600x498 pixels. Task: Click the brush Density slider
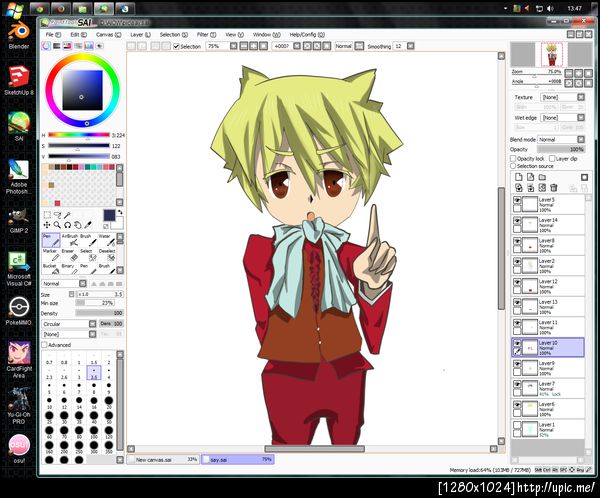(x=99, y=313)
